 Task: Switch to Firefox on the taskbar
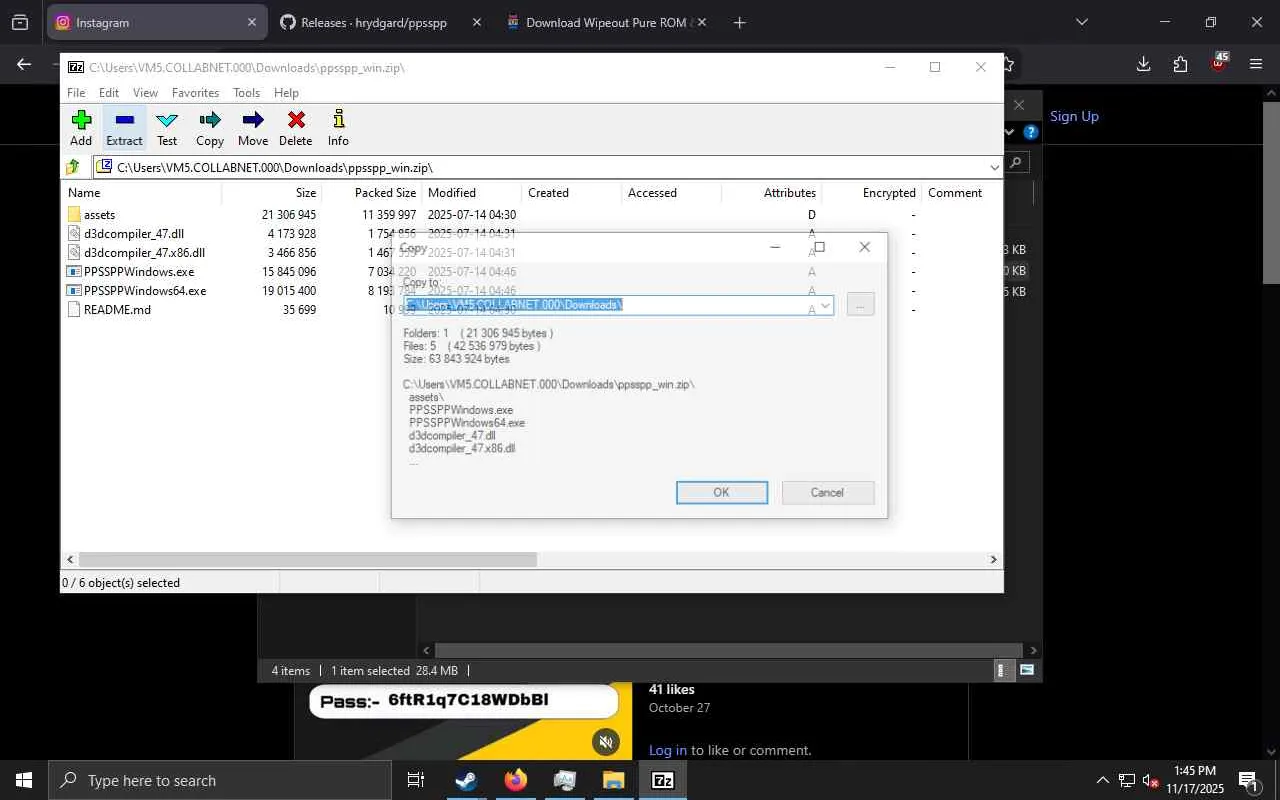[515, 780]
